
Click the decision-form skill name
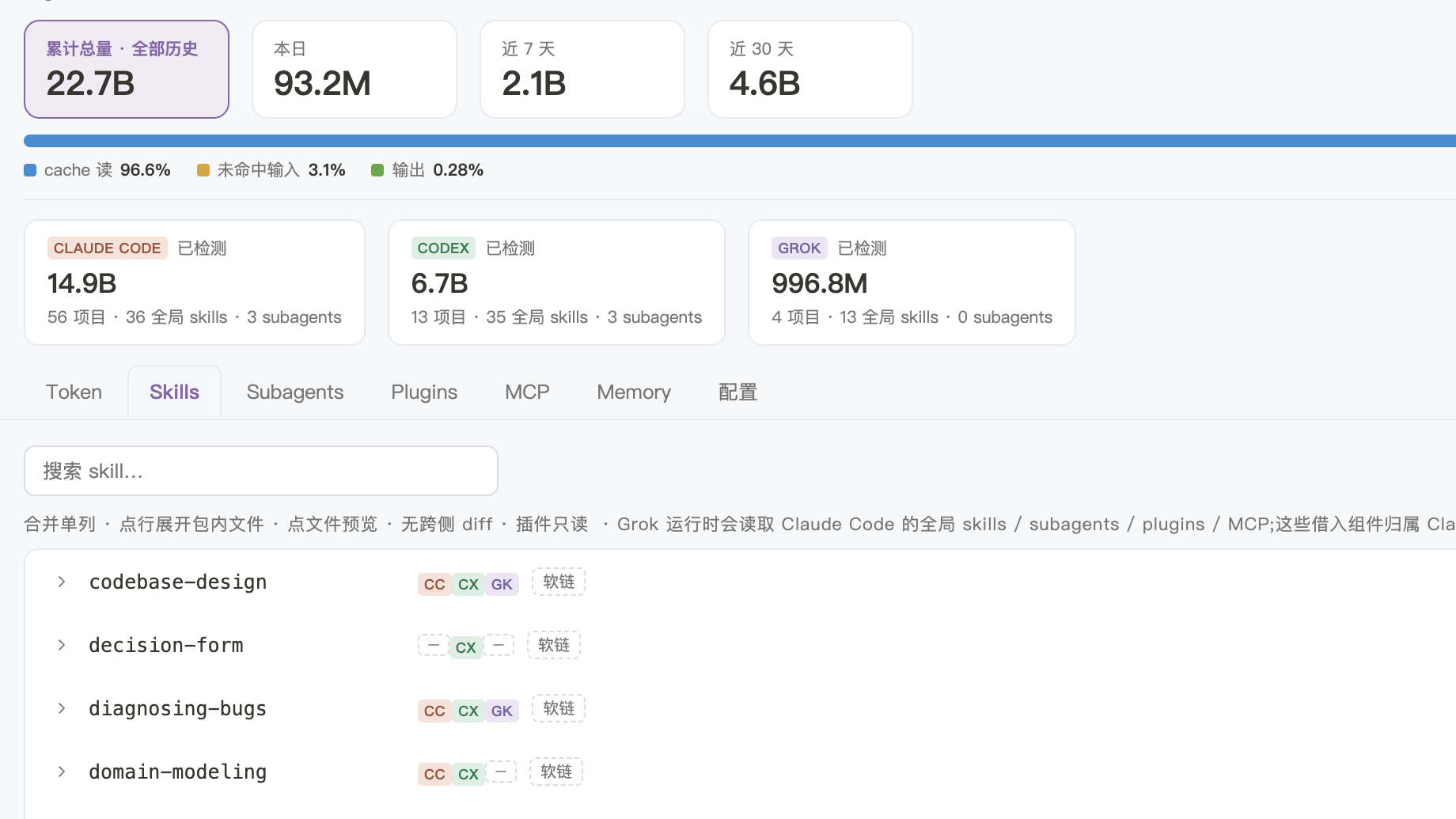166,646
